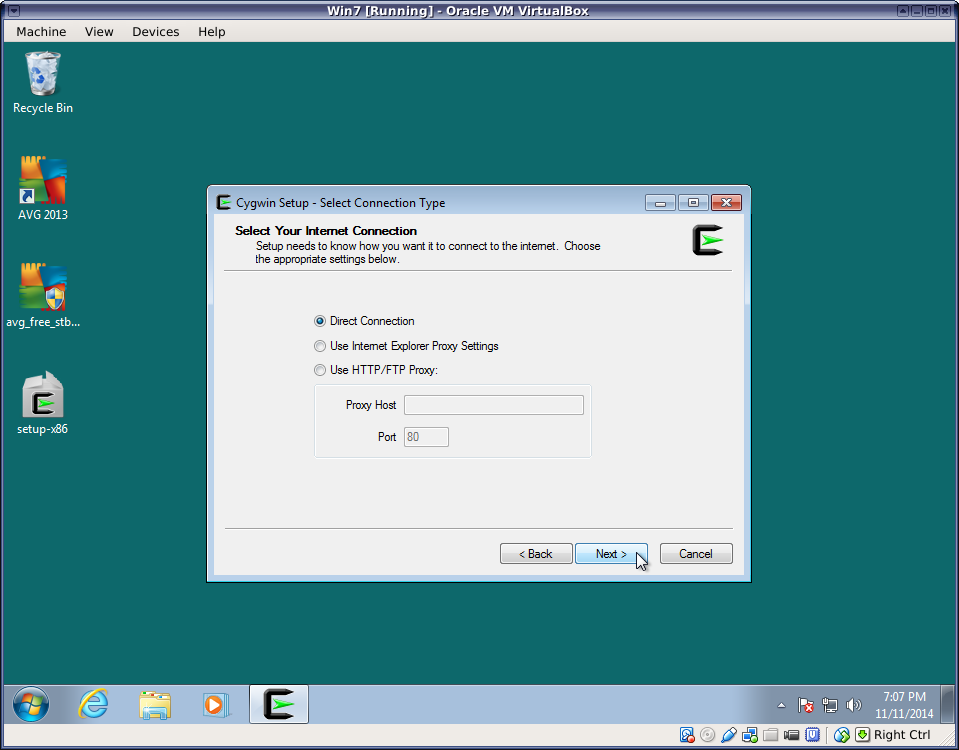Open the Windows Start menu orb

pos(31,705)
